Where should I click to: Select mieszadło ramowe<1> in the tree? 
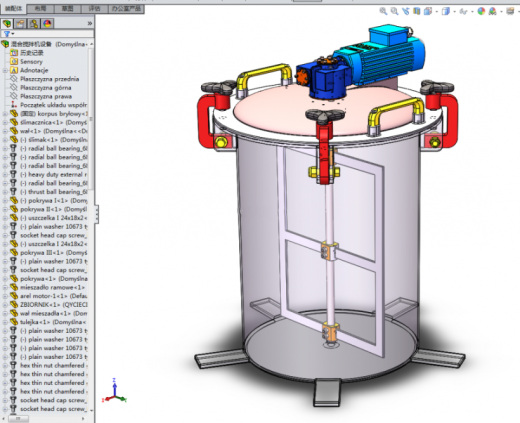(x=52, y=287)
